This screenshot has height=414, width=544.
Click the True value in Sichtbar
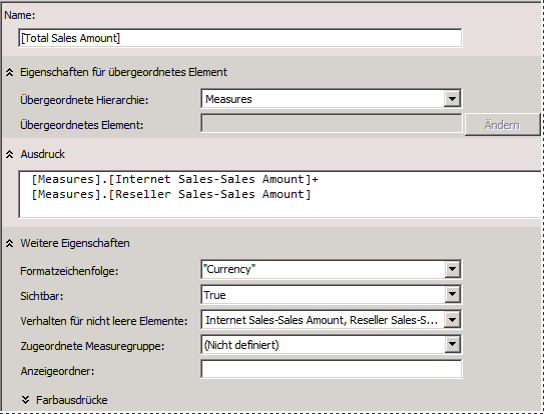pyautogui.click(x=215, y=295)
